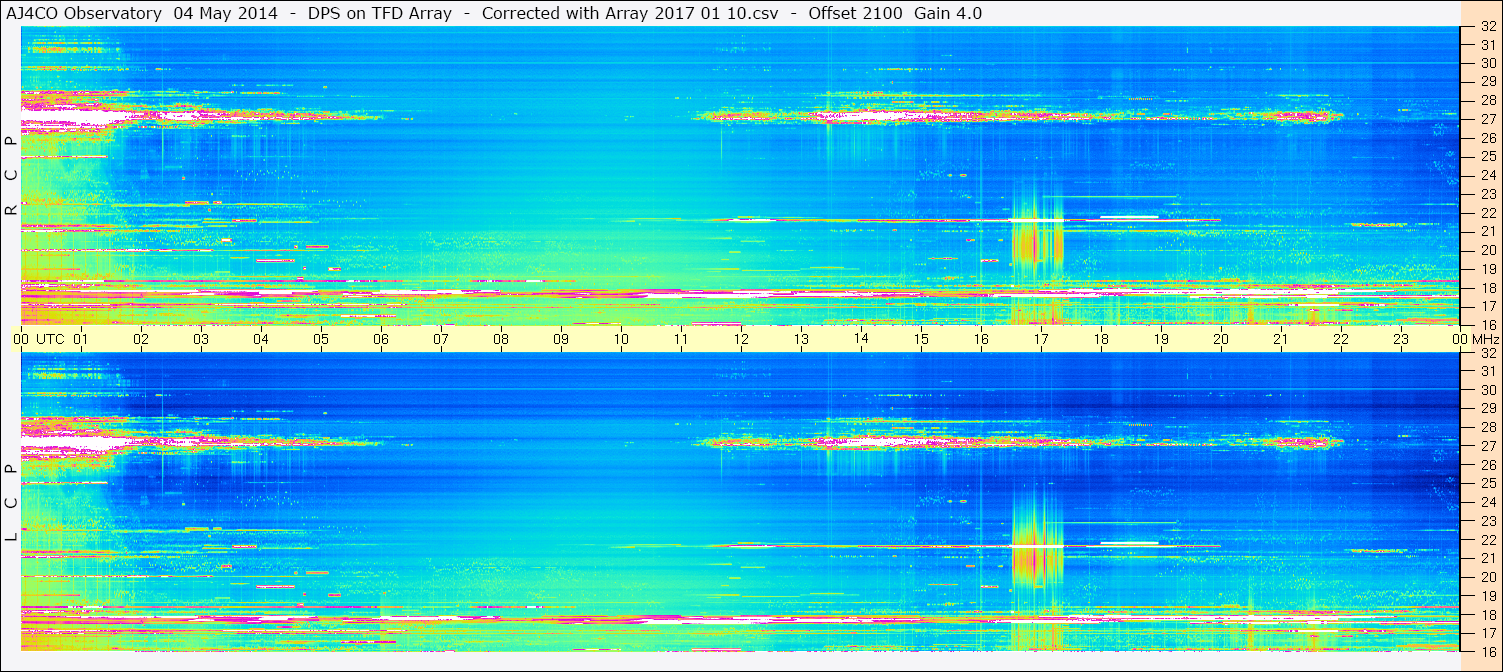1503x672 pixels.
Task: Click 30 MHz tick in RCP panel scale
Action: coord(1487,63)
